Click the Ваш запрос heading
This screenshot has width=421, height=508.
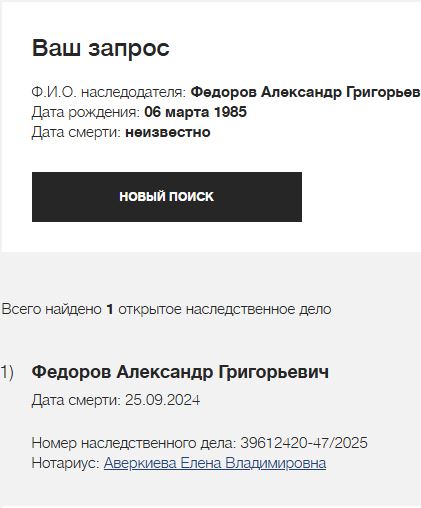[x=101, y=48]
